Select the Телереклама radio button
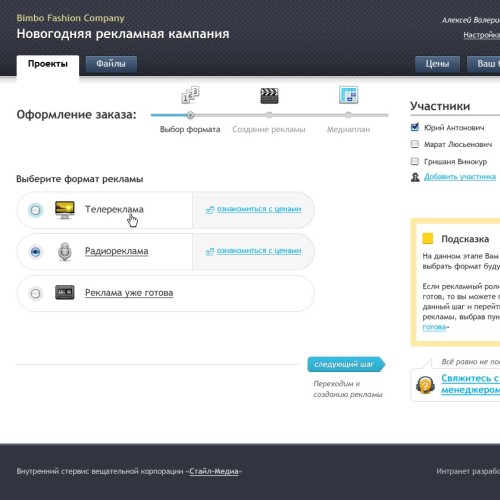 [35, 210]
